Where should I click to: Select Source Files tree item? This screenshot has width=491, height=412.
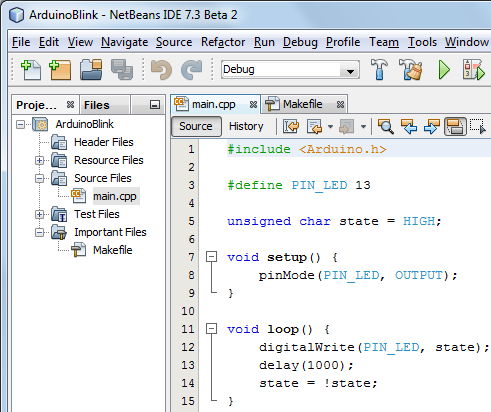pos(103,178)
